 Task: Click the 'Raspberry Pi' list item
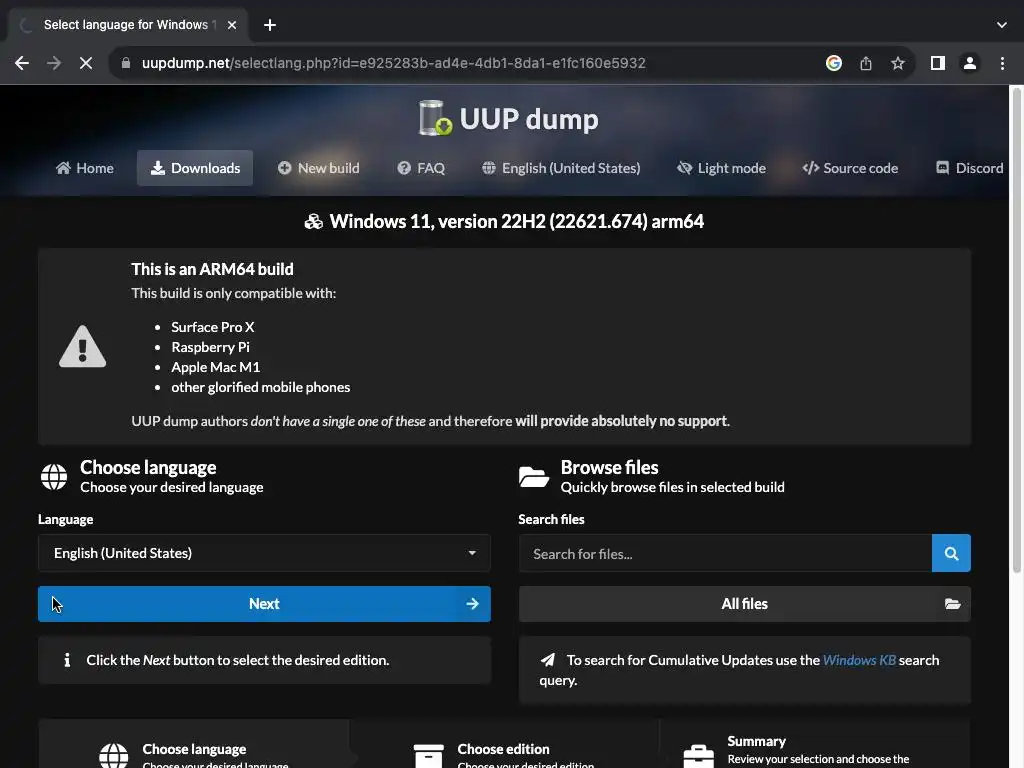pos(210,347)
